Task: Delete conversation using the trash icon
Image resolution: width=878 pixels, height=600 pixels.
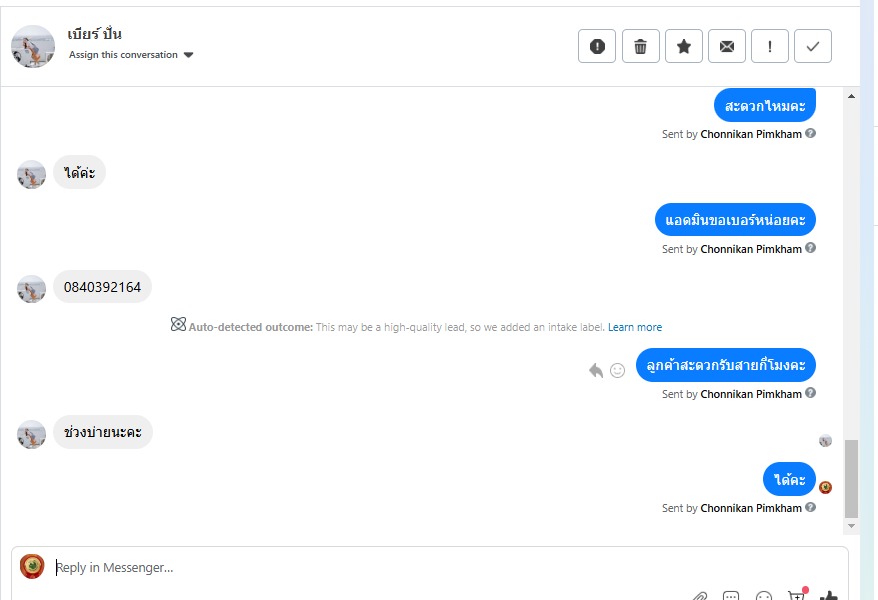Action: pos(641,46)
